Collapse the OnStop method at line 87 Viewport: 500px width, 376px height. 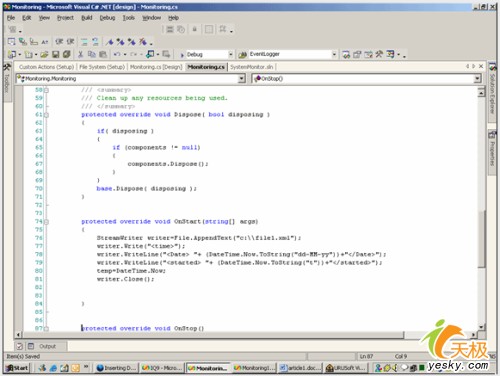[46, 329]
